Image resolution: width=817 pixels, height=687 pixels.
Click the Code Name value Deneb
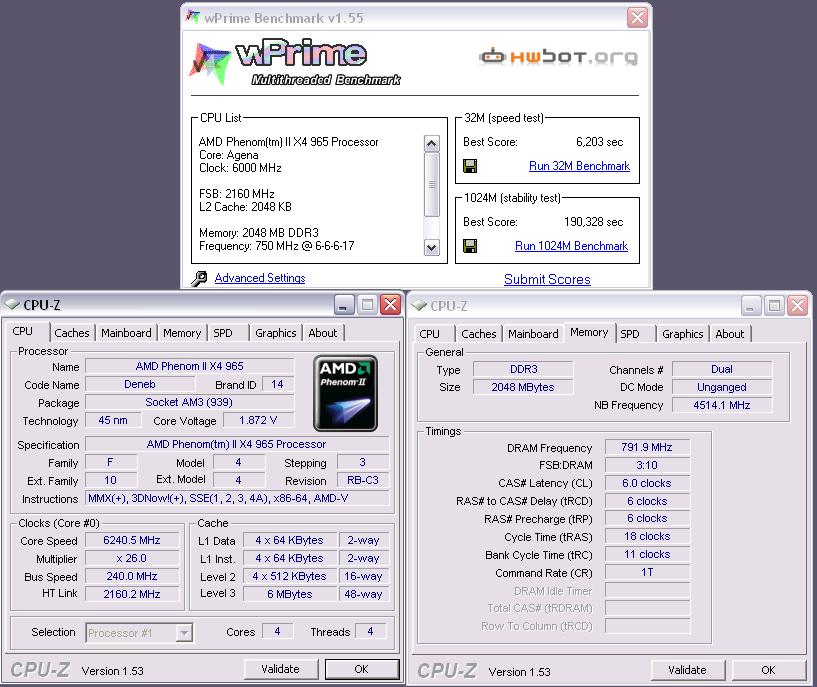coord(140,384)
